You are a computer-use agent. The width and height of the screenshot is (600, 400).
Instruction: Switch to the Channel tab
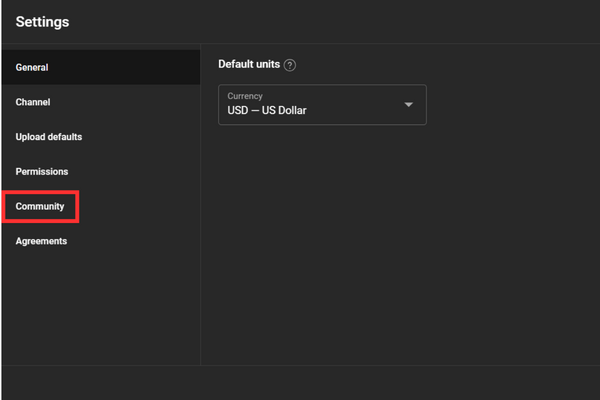click(x=33, y=102)
